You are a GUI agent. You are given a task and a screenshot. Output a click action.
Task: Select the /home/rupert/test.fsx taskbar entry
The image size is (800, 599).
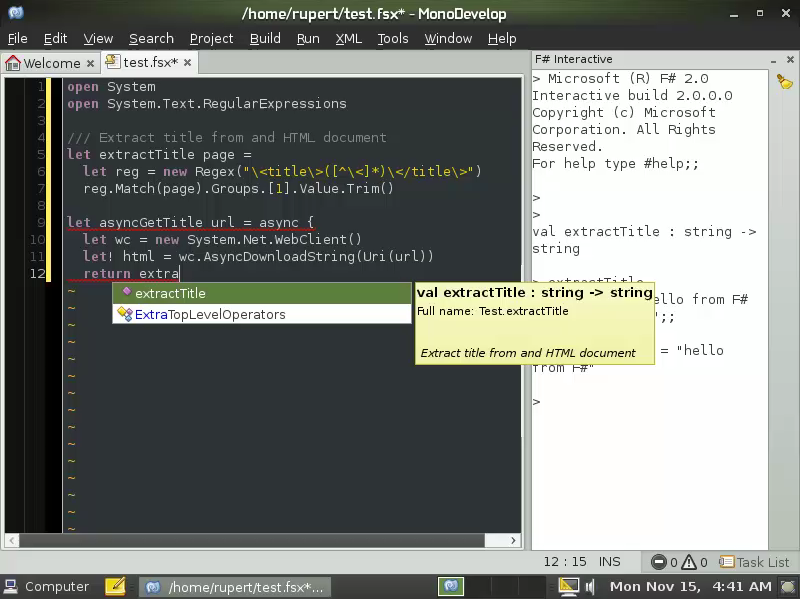coord(235,587)
